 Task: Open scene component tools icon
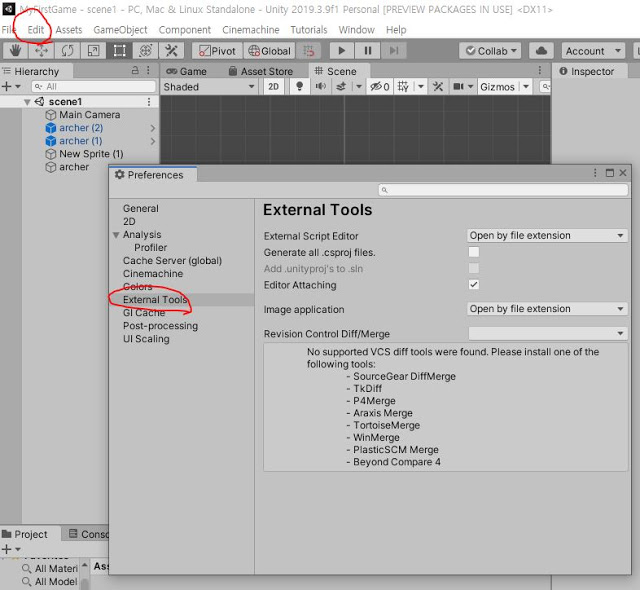point(438,87)
